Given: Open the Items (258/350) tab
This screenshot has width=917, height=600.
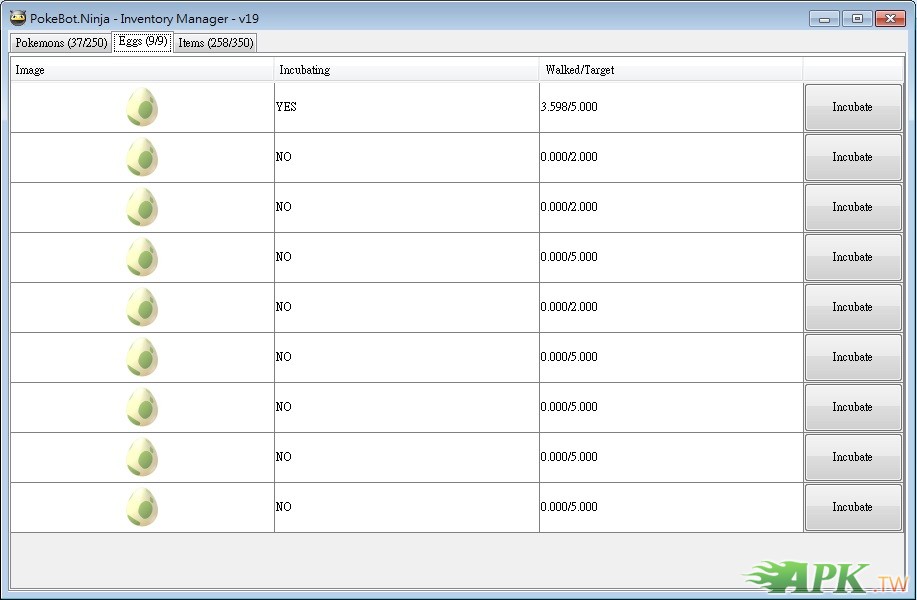Looking at the screenshot, I should click(x=215, y=43).
